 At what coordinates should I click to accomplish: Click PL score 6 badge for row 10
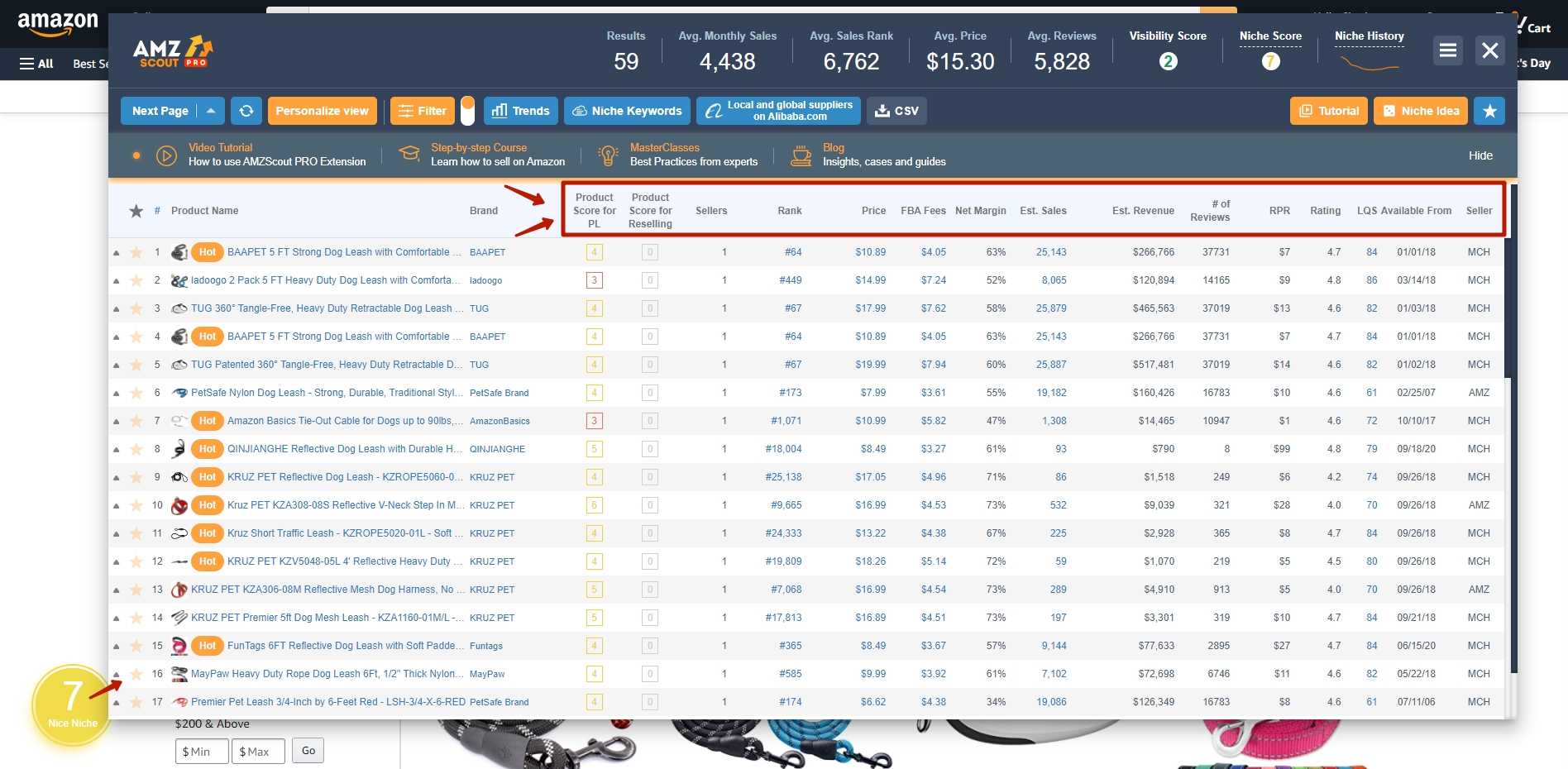coord(594,505)
